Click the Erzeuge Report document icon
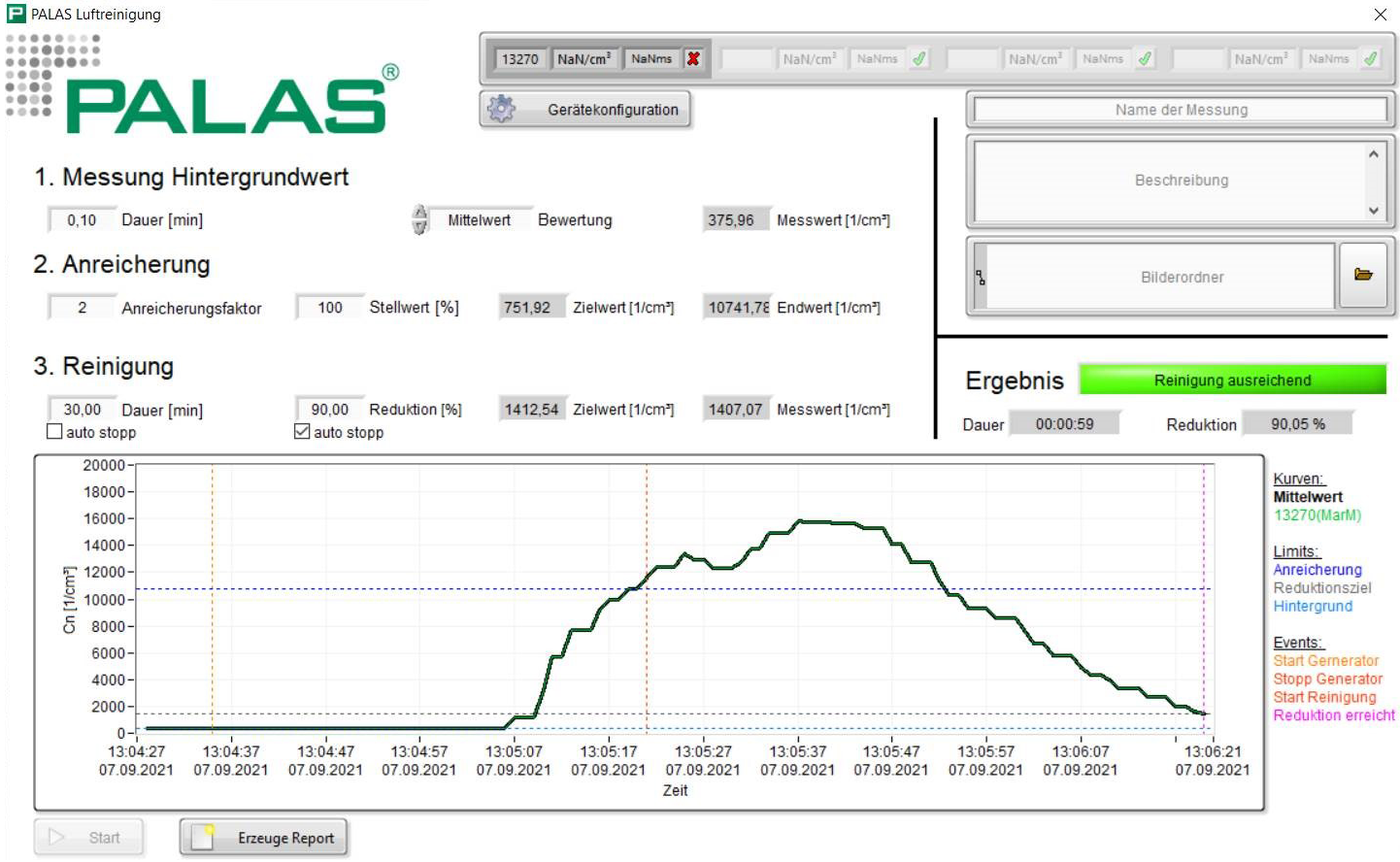Viewport: 1400px width, 862px height. pyautogui.click(x=203, y=837)
